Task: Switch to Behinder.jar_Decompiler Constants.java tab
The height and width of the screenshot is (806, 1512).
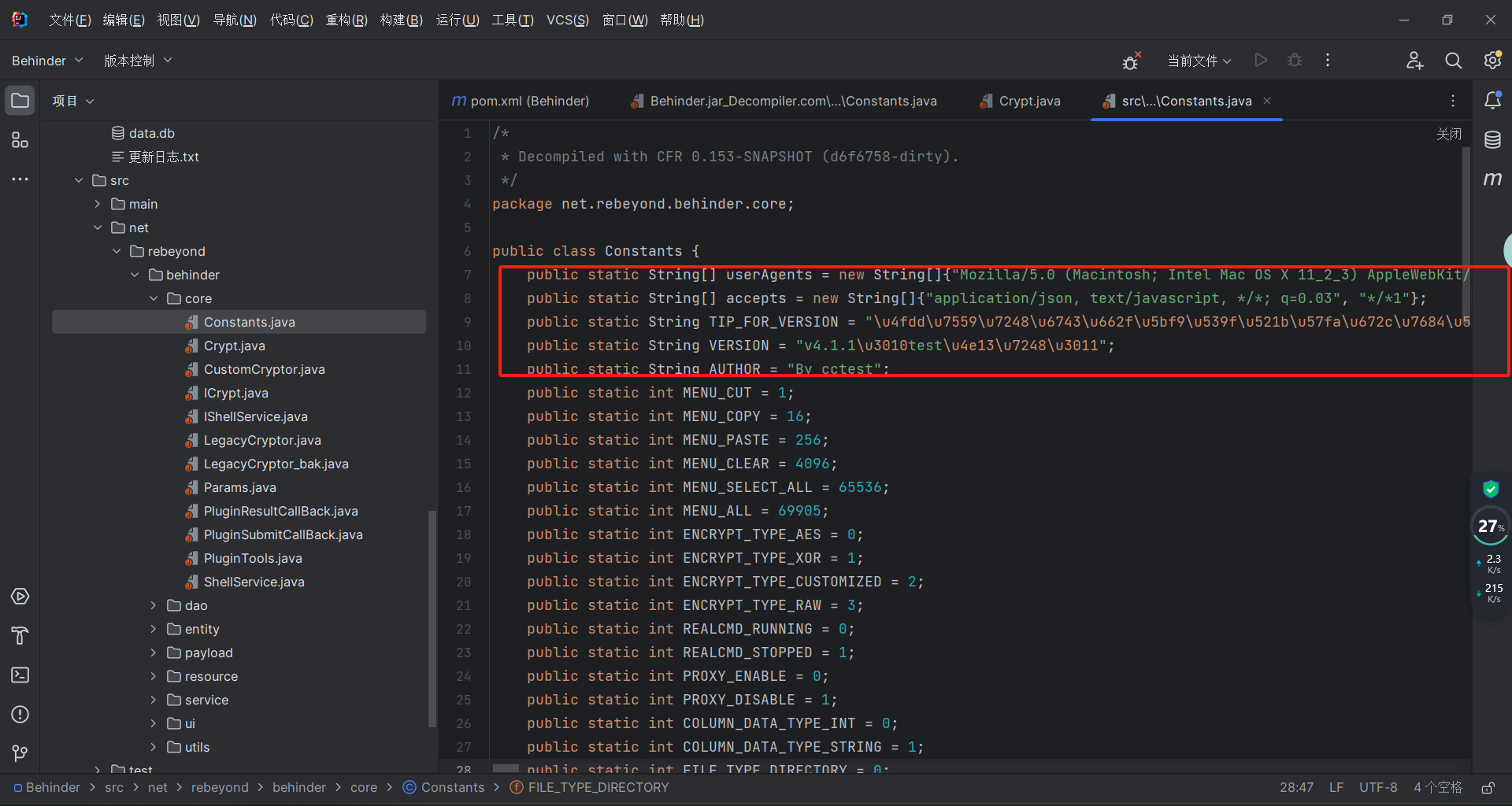Action: 784,101
